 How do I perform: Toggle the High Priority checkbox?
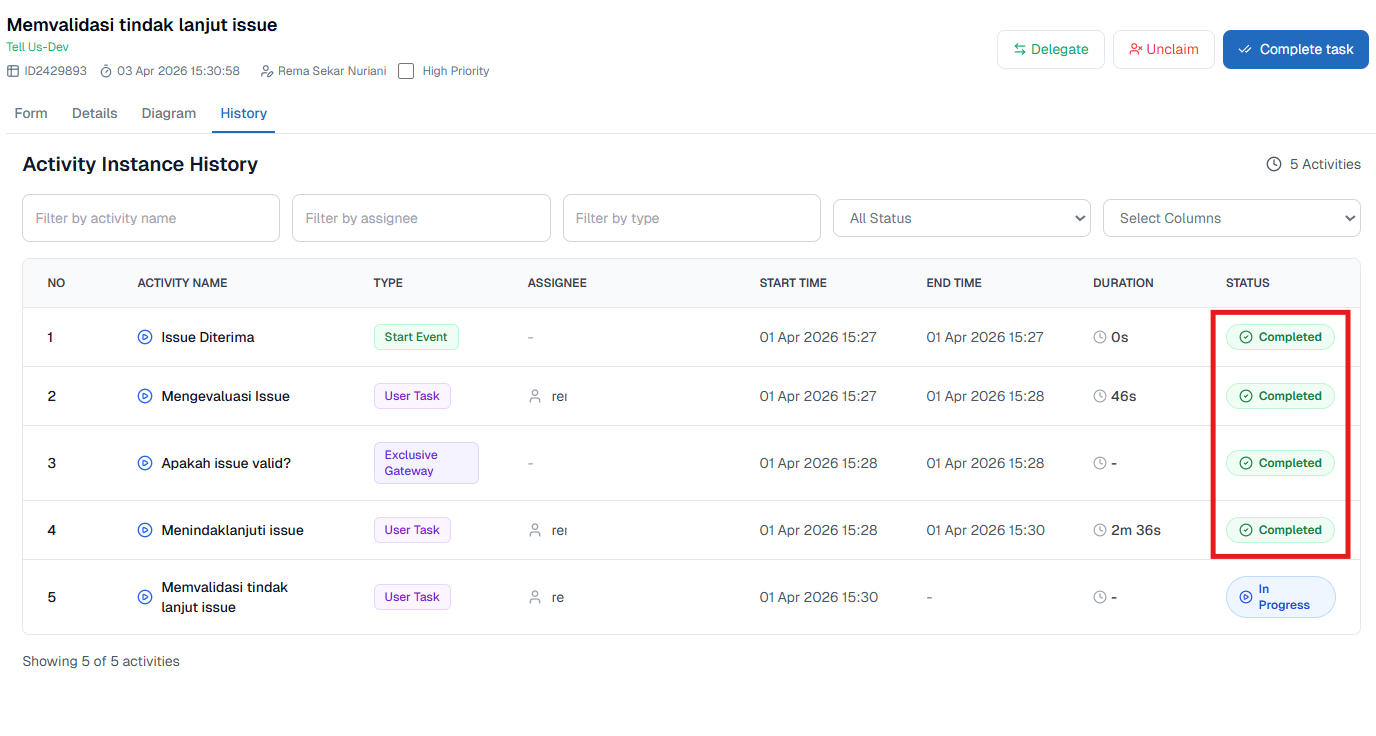click(x=406, y=71)
